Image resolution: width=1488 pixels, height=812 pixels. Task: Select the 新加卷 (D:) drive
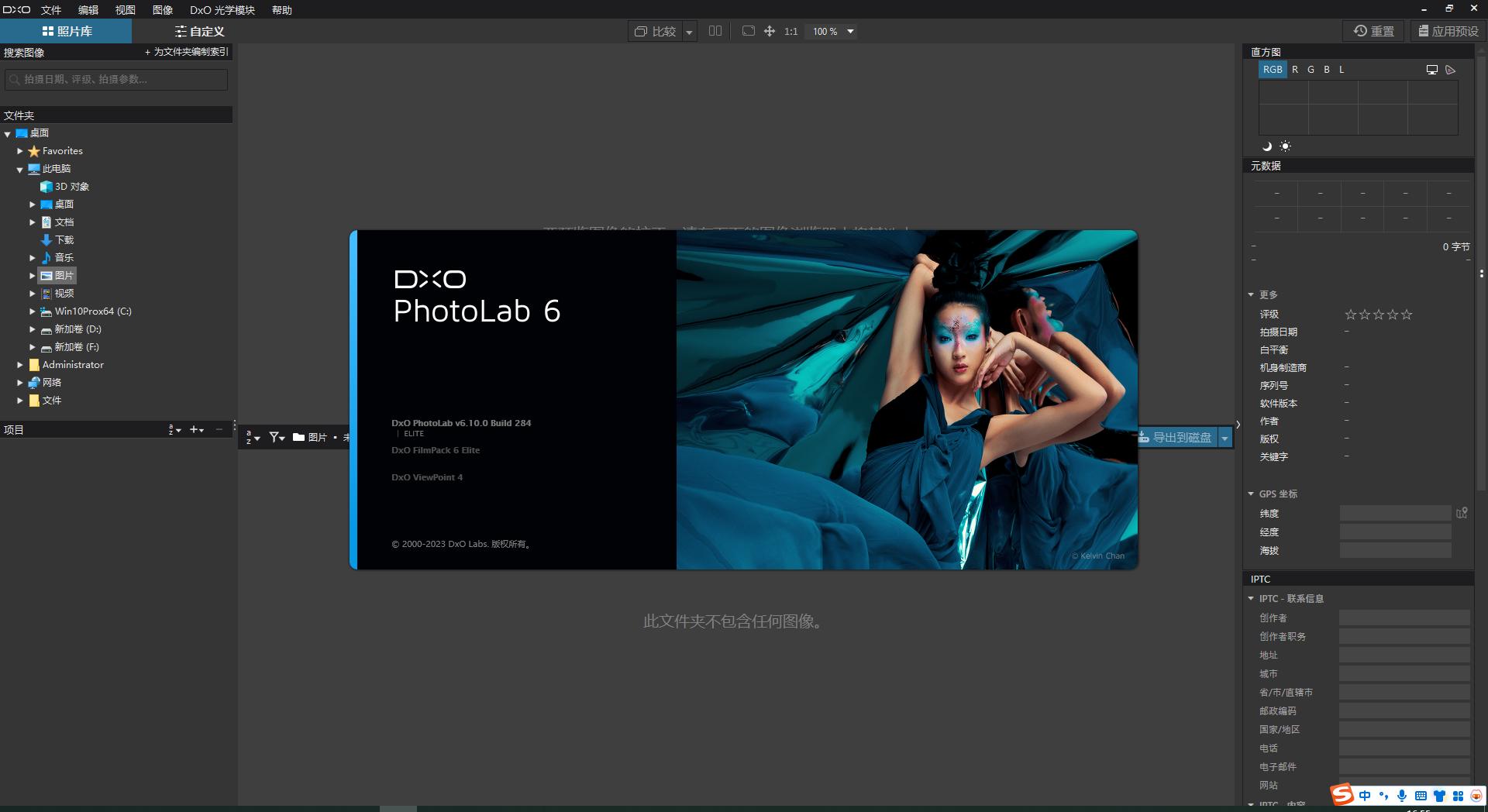coord(71,329)
